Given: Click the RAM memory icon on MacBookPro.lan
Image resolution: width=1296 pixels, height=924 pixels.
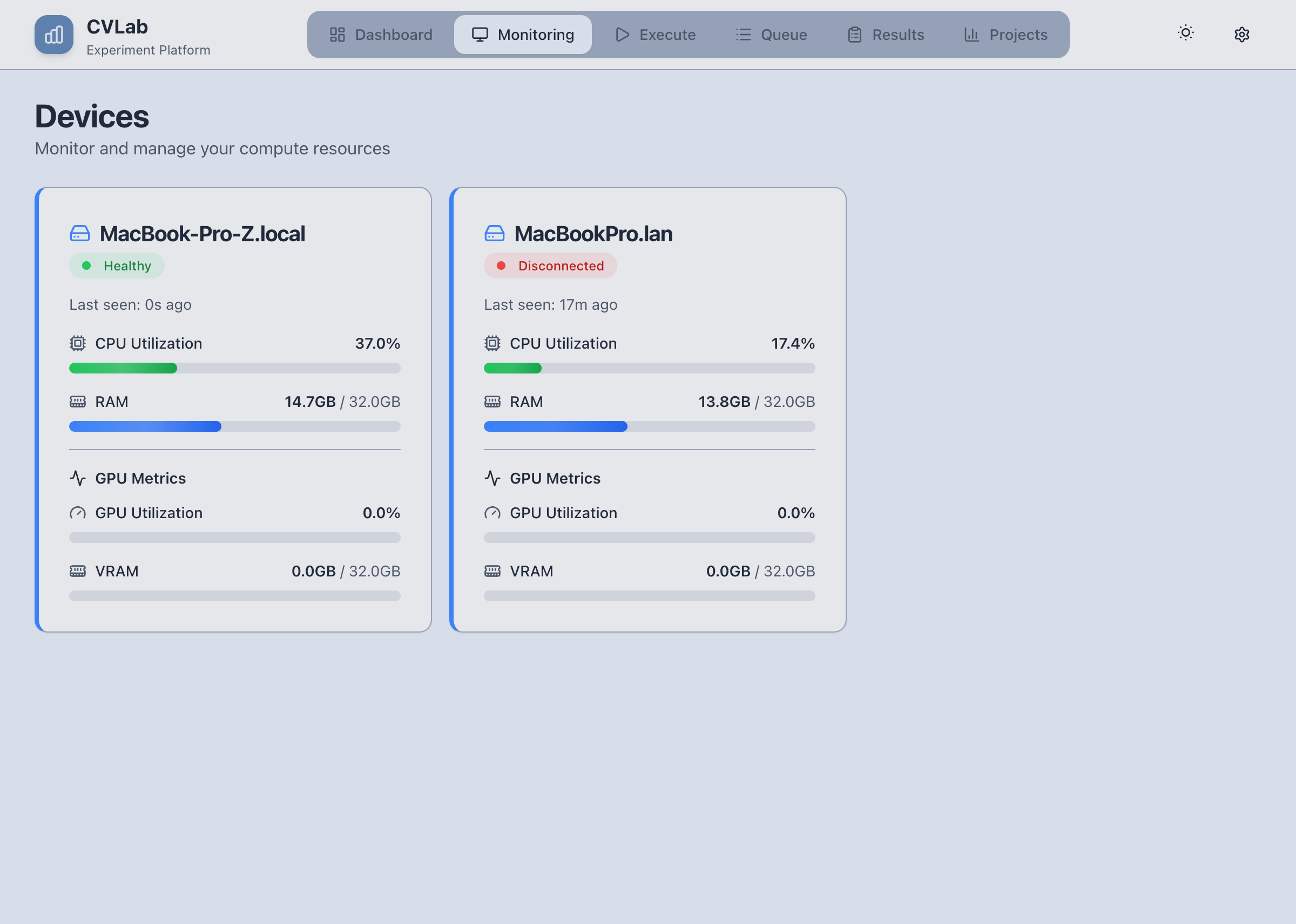Looking at the screenshot, I should pos(492,402).
